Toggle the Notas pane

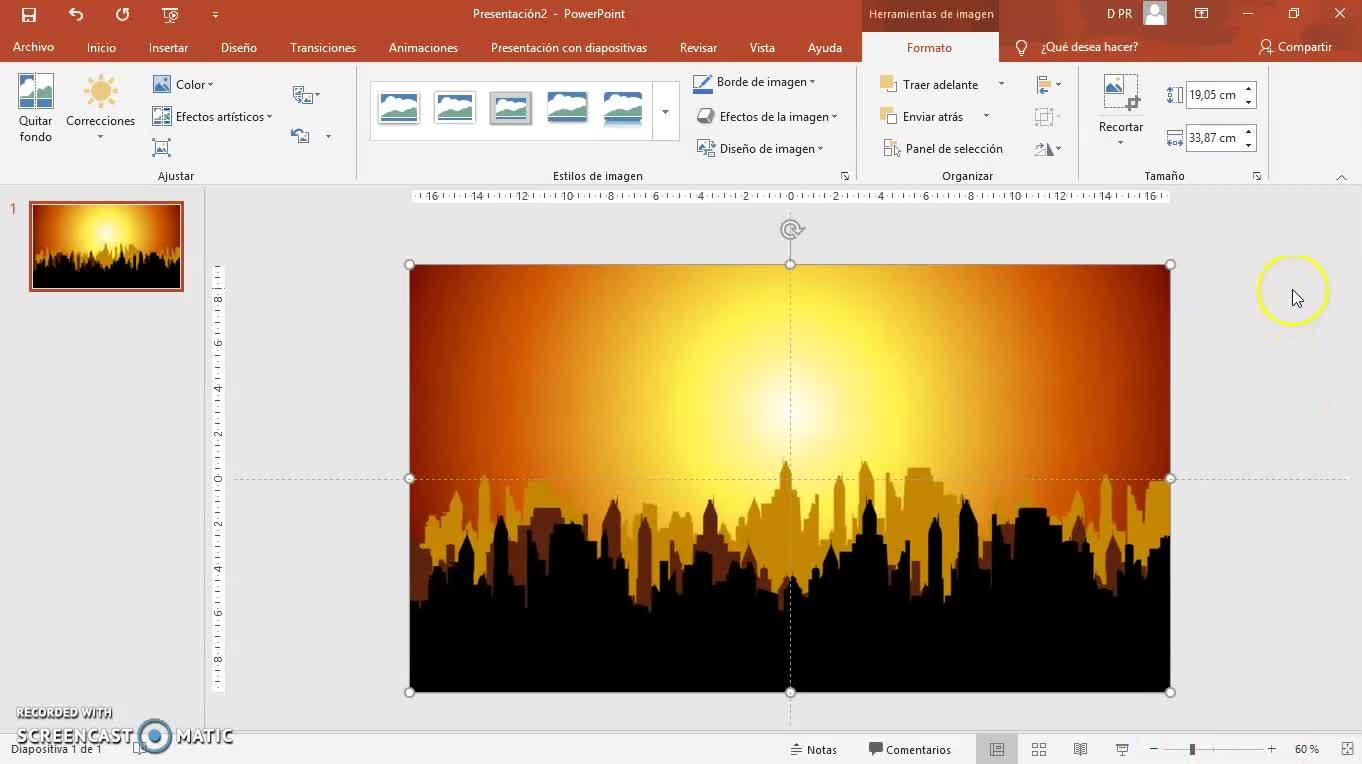coord(813,749)
